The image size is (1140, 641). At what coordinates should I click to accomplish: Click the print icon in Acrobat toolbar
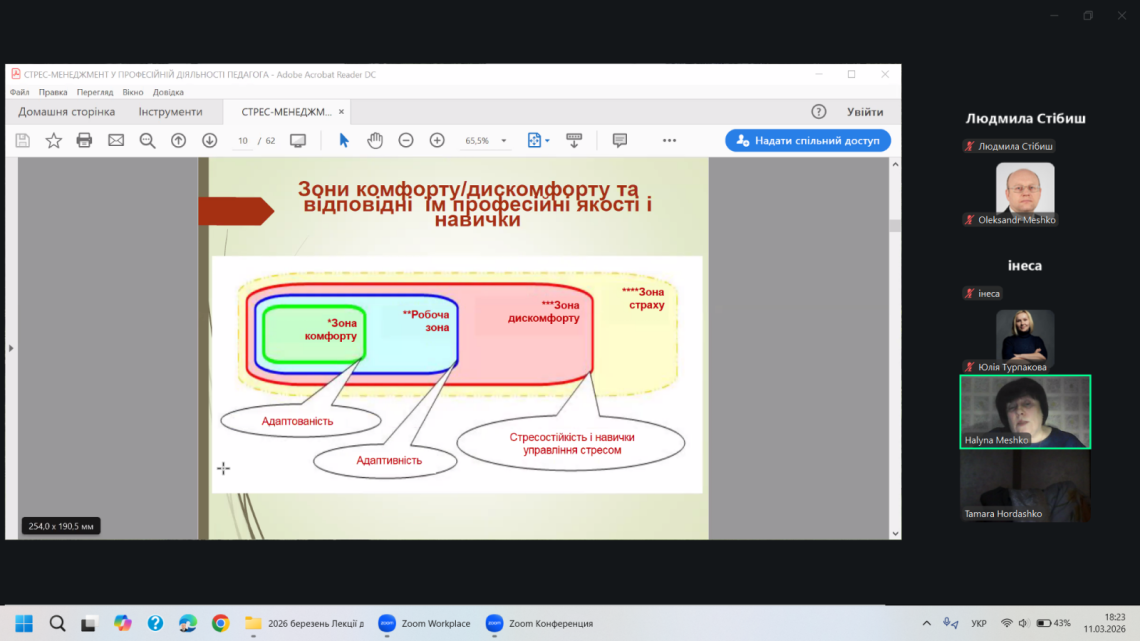coord(85,141)
